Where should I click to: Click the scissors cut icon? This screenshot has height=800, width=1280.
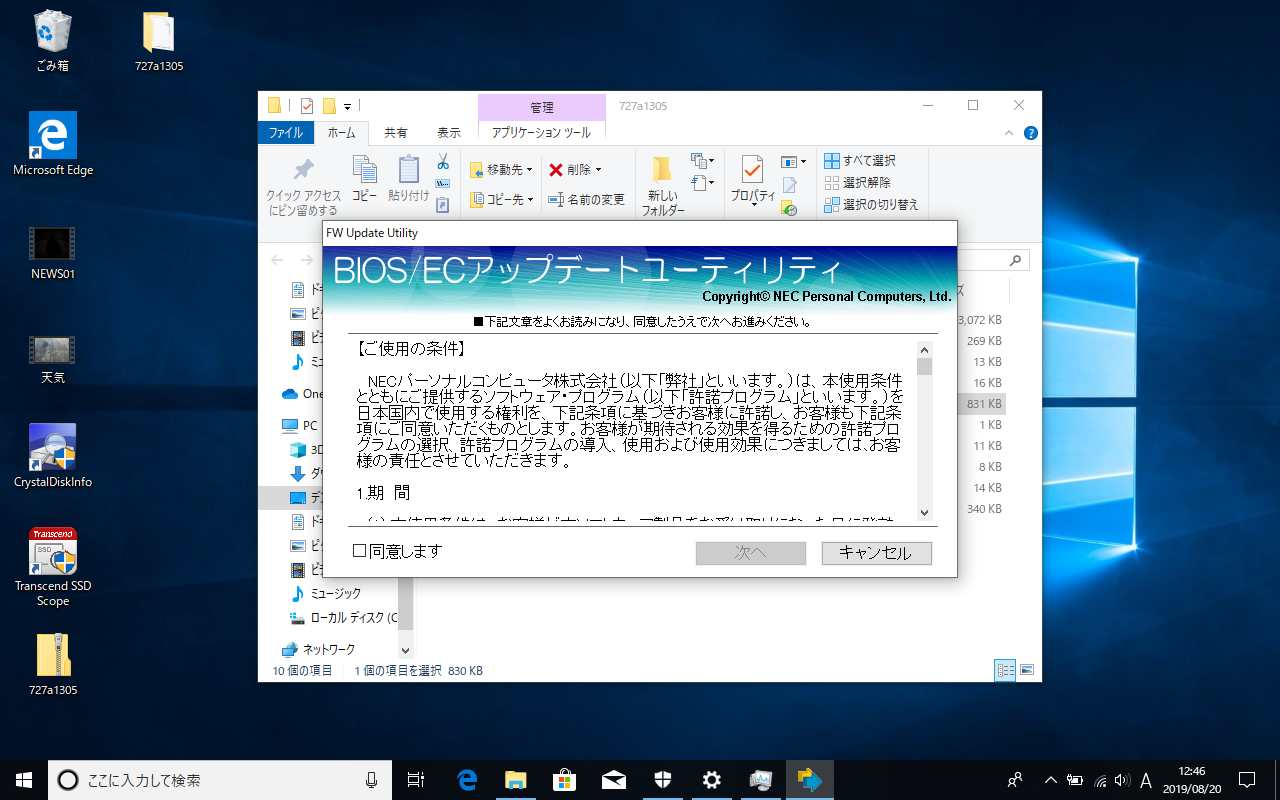click(x=442, y=162)
